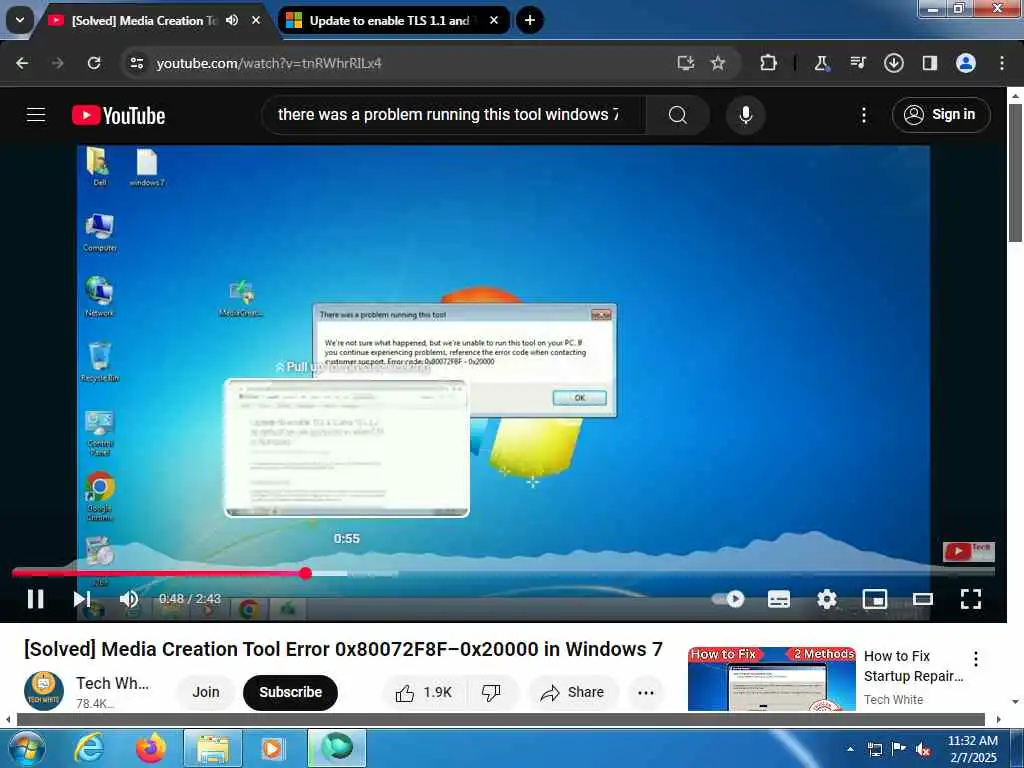The width and height of the screenshot is (1024, 768).
Task: Mute the video player volume
Action: click(129, 599)
